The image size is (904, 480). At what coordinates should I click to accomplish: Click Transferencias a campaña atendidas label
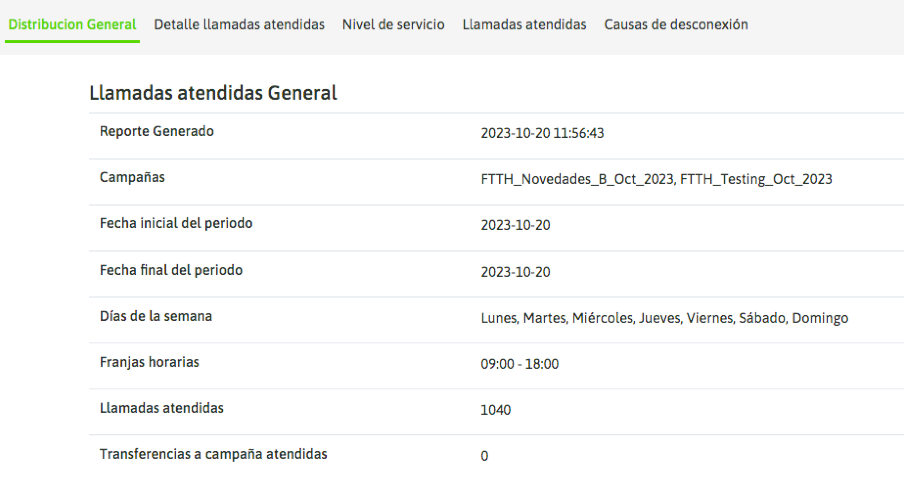click(x=213, y=454)
